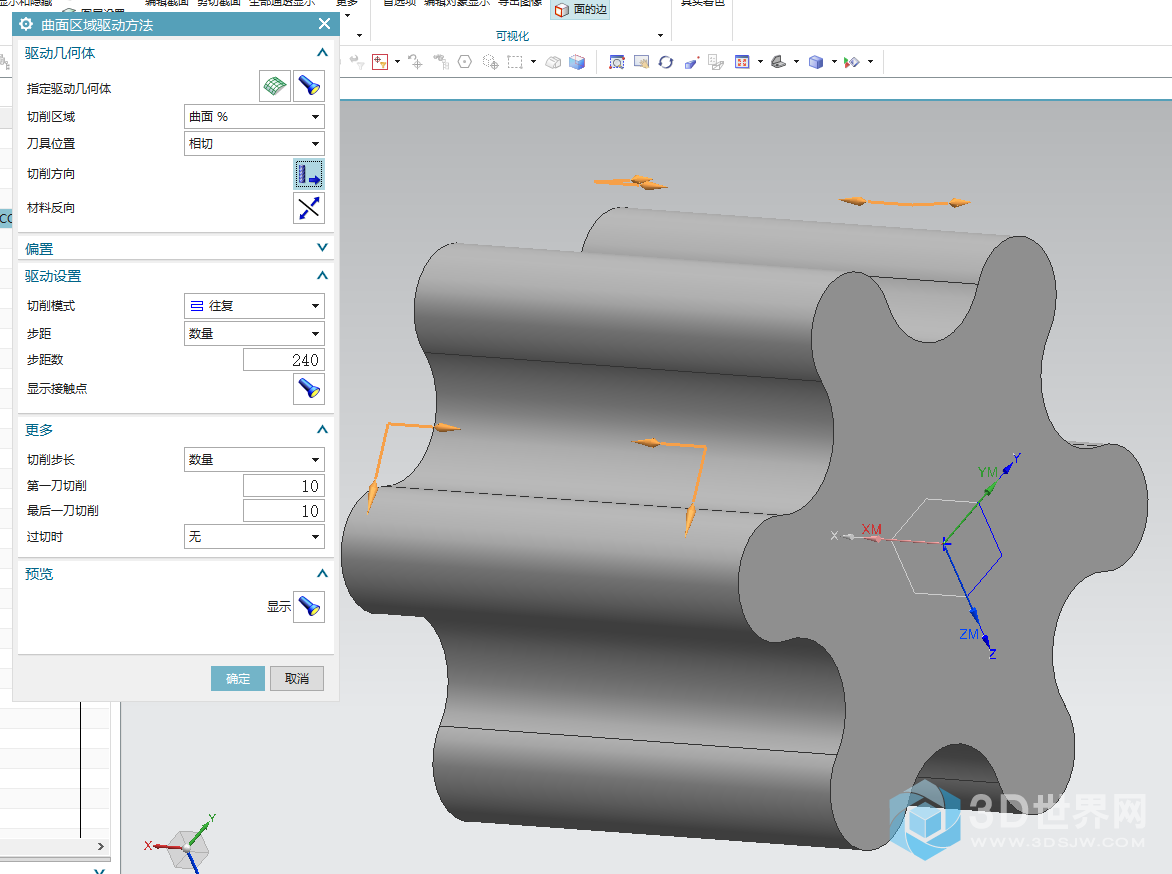
Task: Click the display contact points flashlight icon
Action: pyautogui.click(x=309, y=389)
